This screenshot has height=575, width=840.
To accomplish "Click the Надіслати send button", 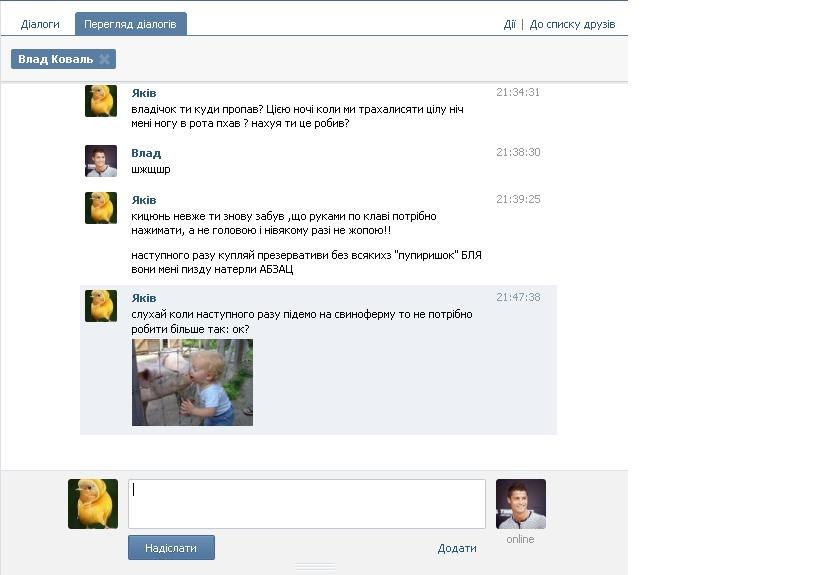I will pyautogui.click(x=171, y=548).
